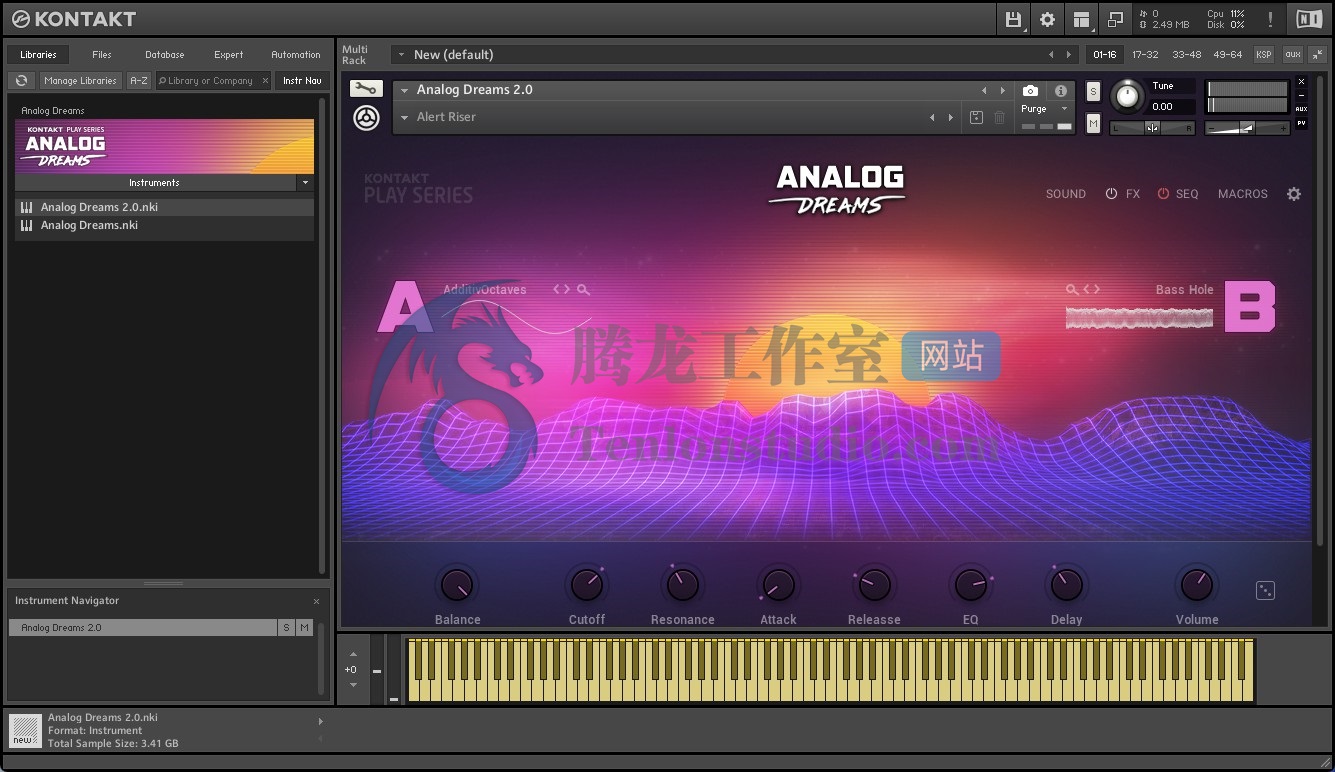Click the Kontakt logo top left
The width and height of the screenshot is (1335, 772).
coord(73,19)
